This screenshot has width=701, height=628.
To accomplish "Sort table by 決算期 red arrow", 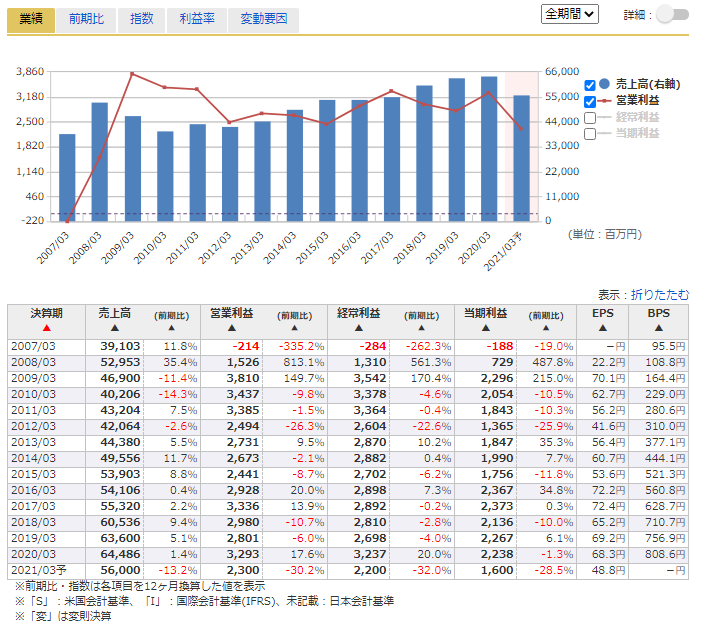I will pyautogui.click(x=47, y=327).
